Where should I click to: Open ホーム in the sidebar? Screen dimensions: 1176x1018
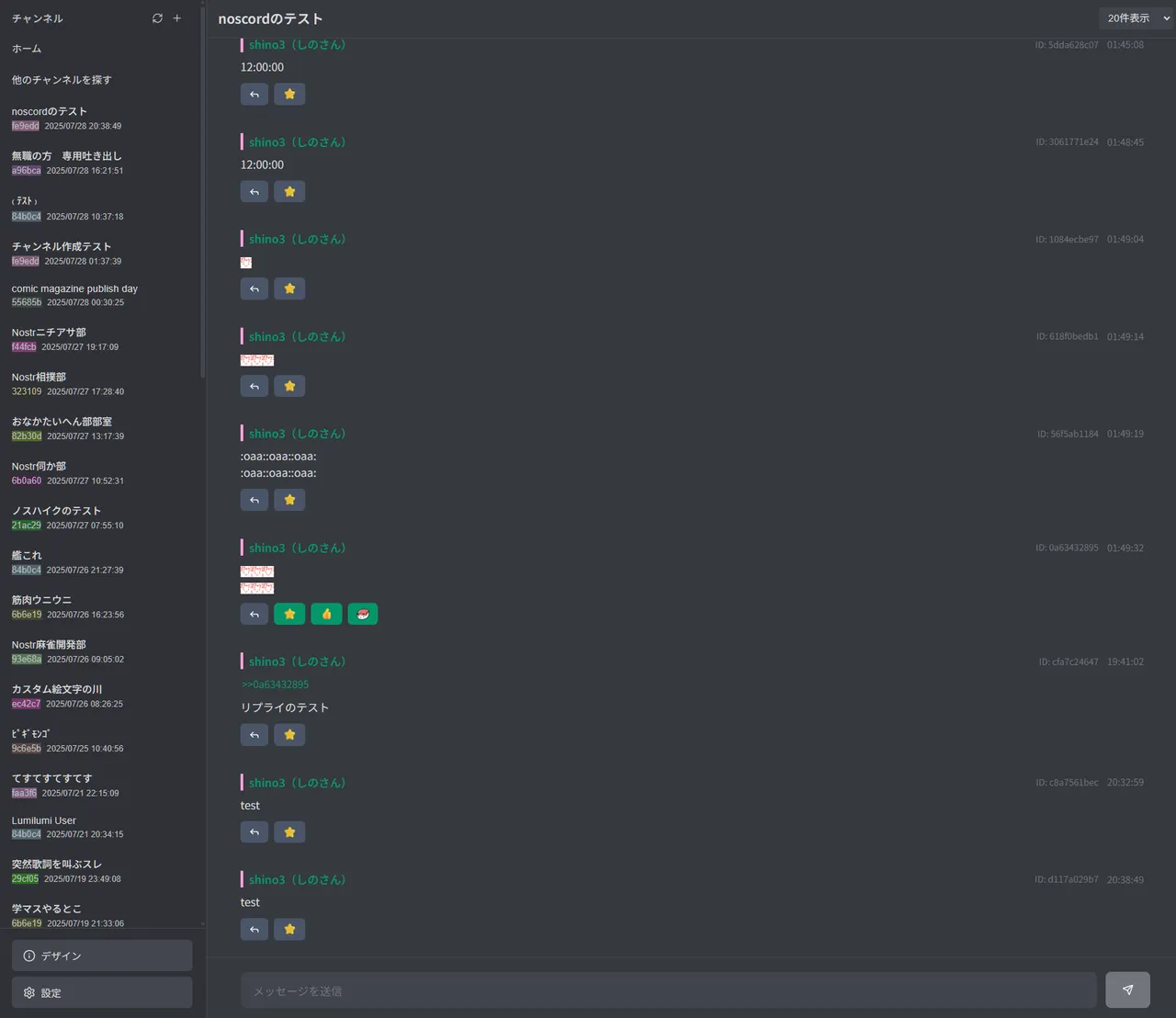point(27,49)
